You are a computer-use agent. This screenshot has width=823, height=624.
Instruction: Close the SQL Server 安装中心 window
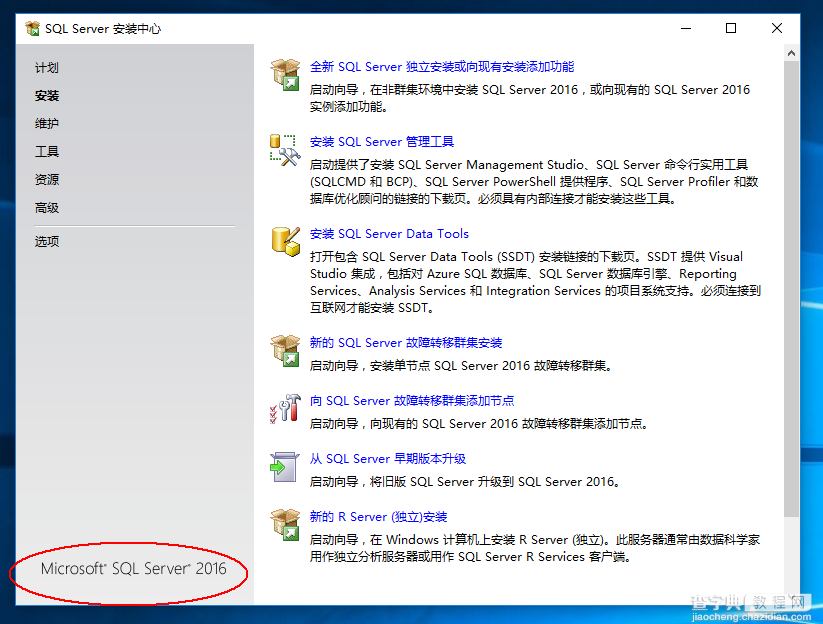point(777,28)
